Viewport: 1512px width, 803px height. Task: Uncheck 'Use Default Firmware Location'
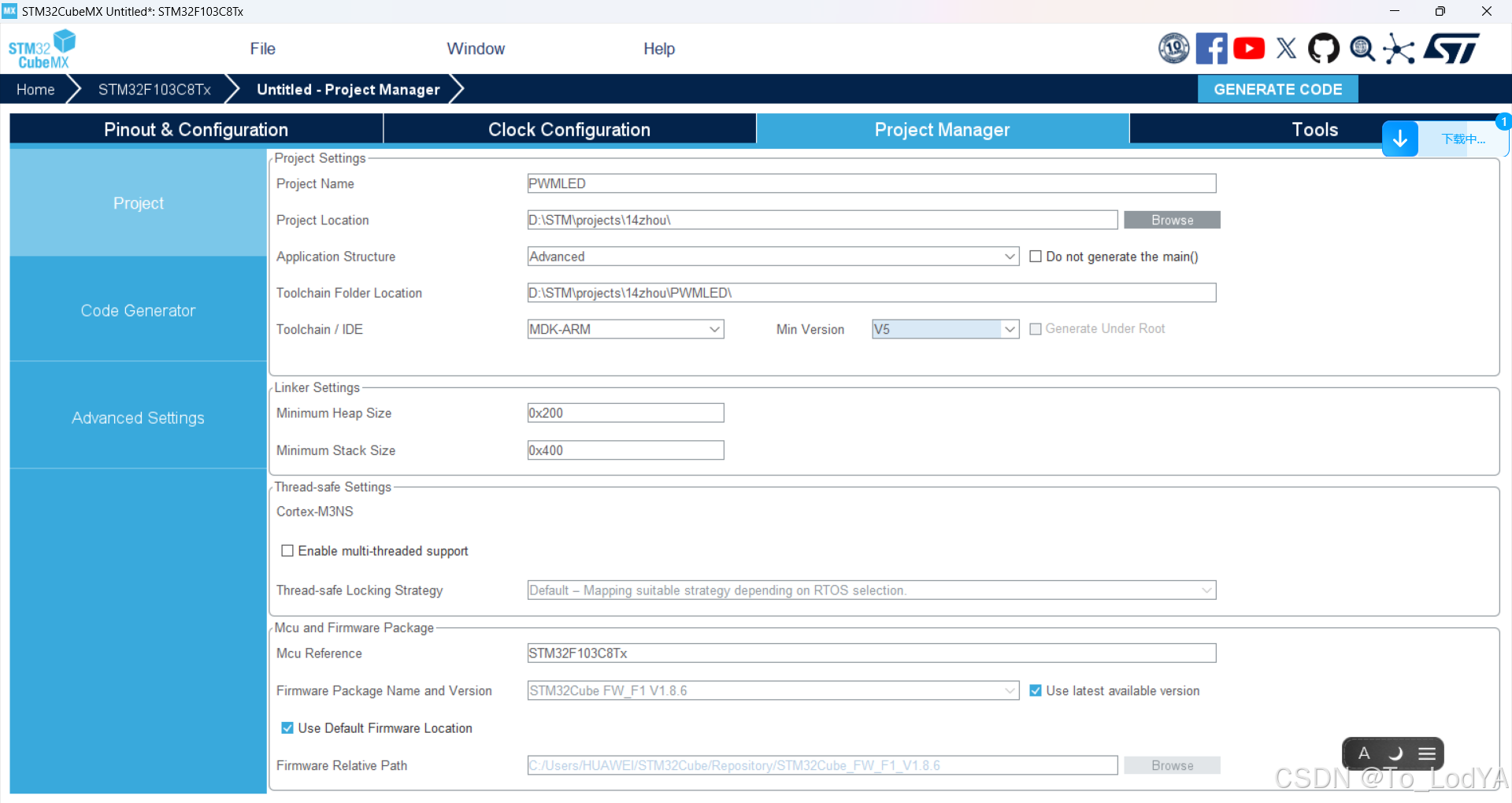pyautogui.click(x=287, y=728)
